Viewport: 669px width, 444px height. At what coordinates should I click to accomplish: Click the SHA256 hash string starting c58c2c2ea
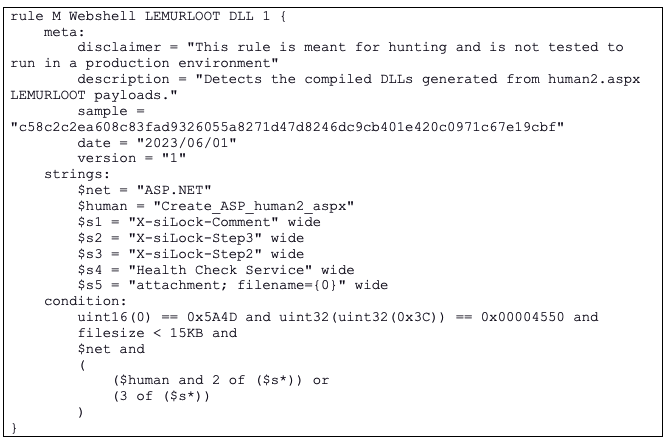tap(285, 127)
